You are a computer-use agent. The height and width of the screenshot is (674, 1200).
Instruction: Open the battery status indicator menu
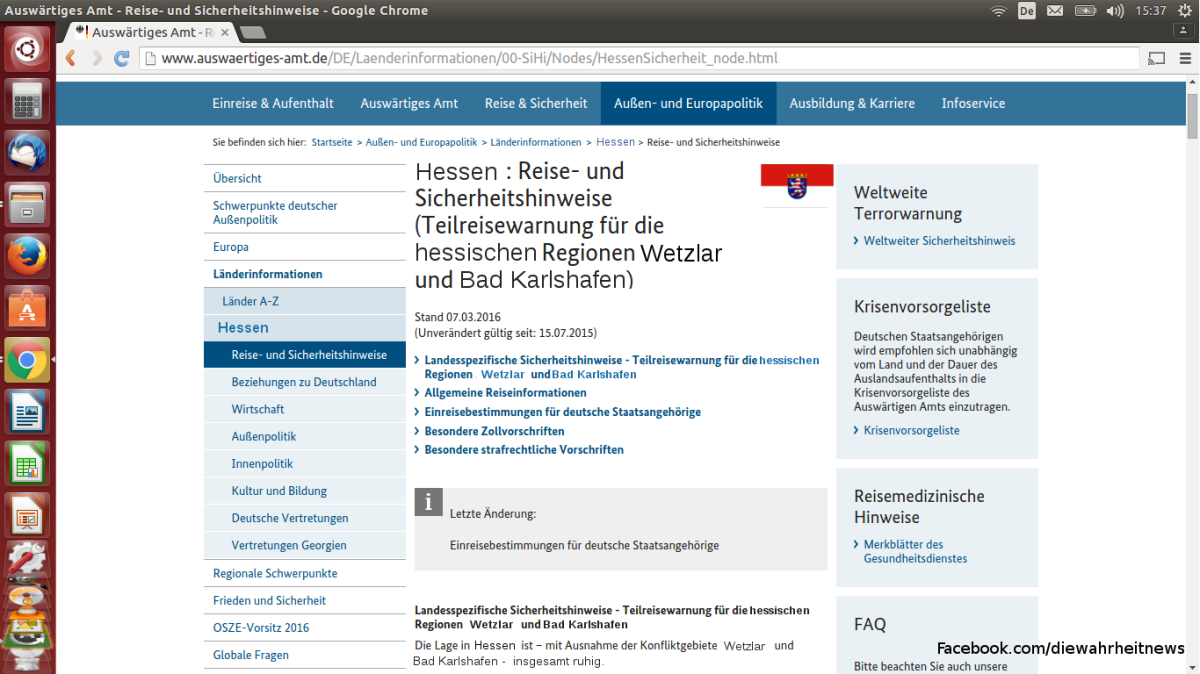click(x=1085, y=11)
